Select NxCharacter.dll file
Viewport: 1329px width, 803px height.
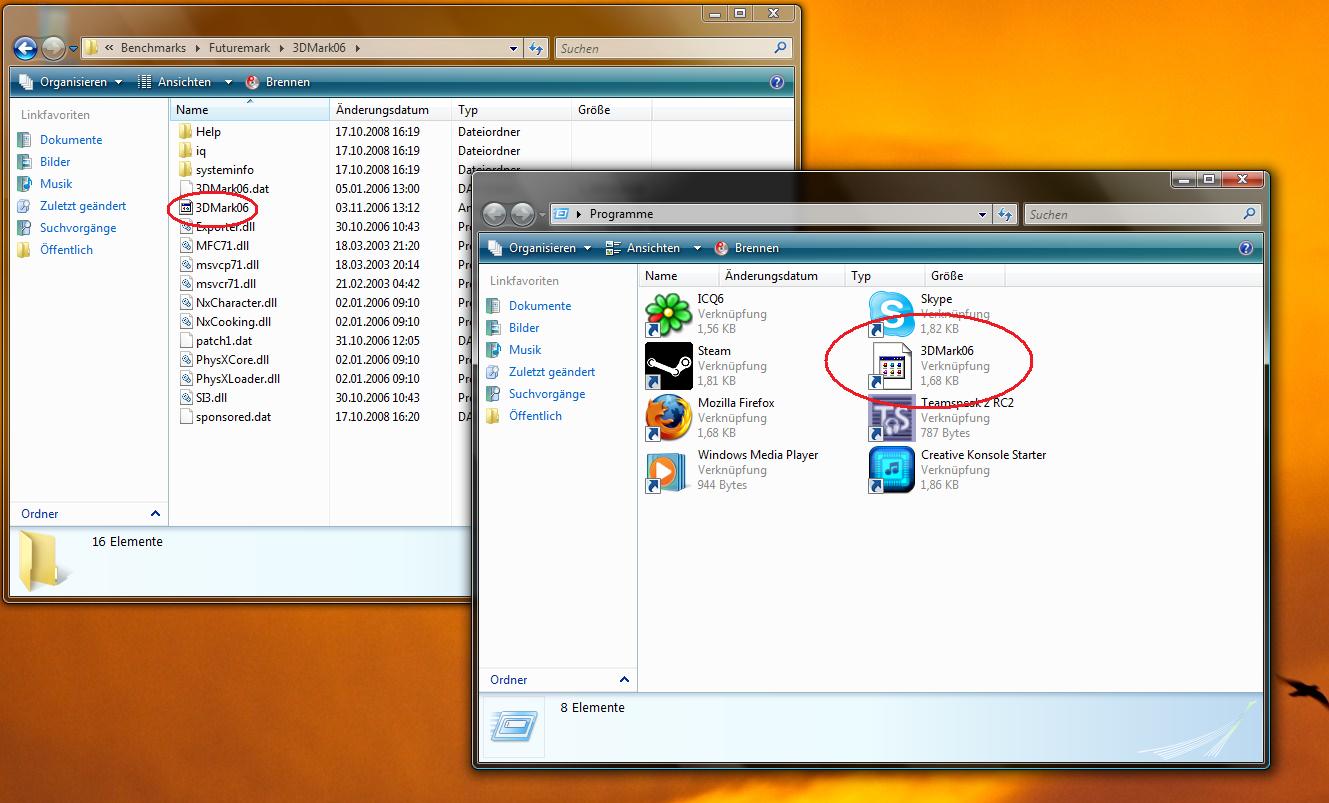click(228, 303)
